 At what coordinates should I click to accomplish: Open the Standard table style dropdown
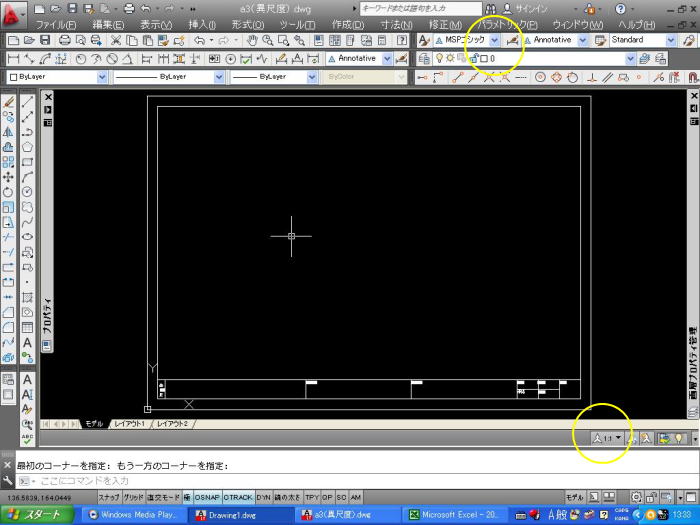671,41
